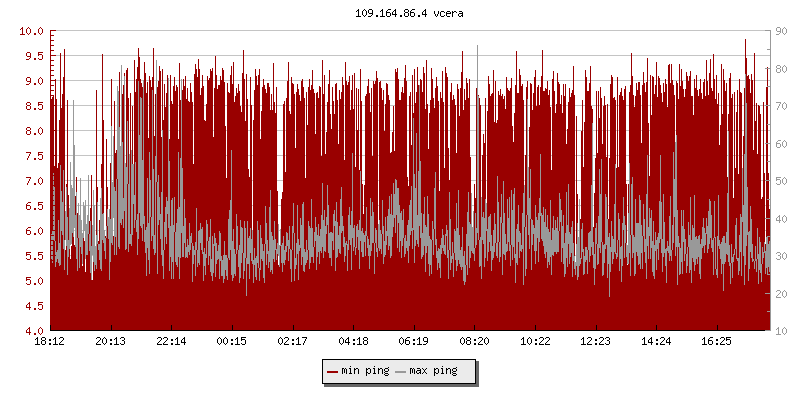The height and width of the screenshot is (400, 800).
Task: Select the 22:14 time tick label
Action: [171, 342]
